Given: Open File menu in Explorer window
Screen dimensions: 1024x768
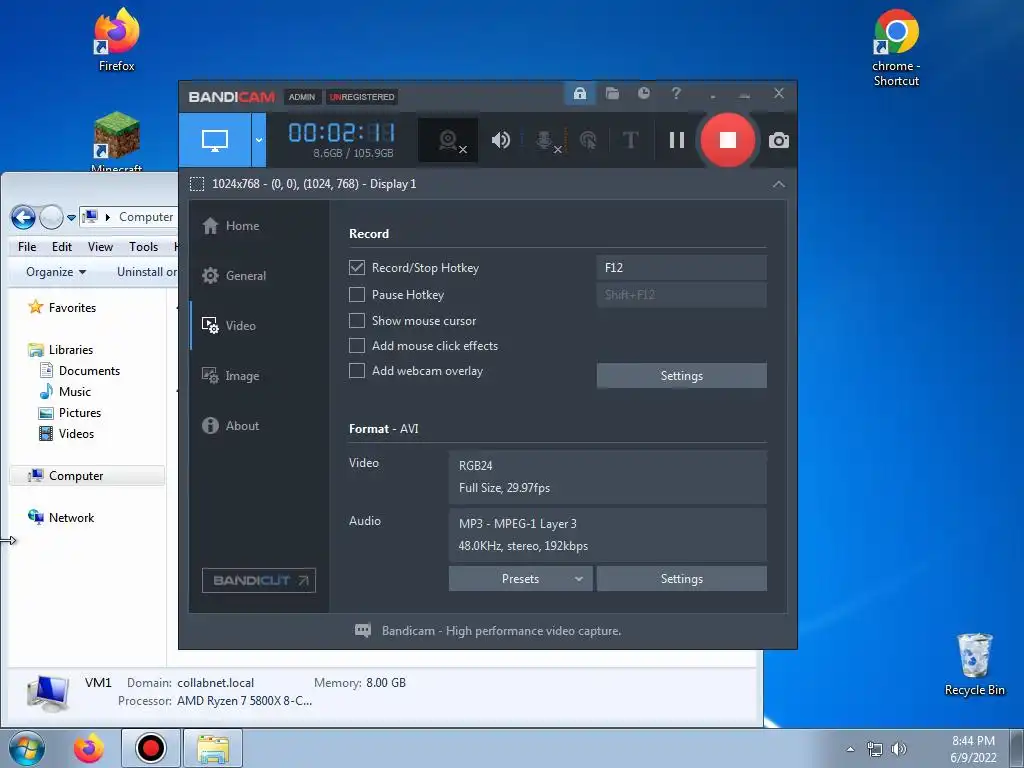Looking at the screenshot, I should [27, 247].
